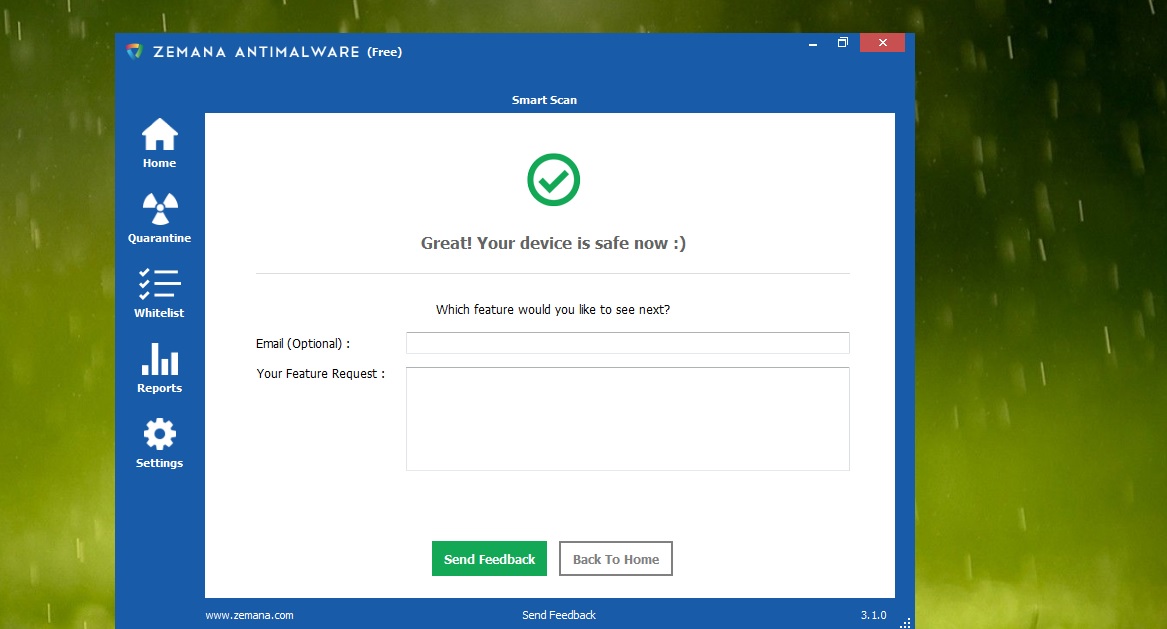This screenshot has width=1167, height=629.
Task: Click Send Feedback link in footer
Action: [559, 615]
